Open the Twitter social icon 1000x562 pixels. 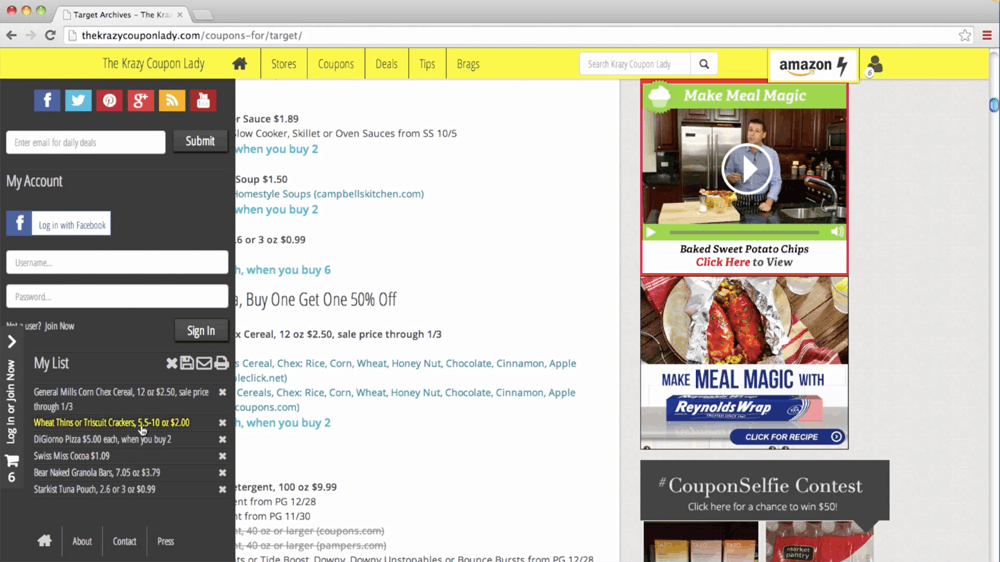point(78,100)
